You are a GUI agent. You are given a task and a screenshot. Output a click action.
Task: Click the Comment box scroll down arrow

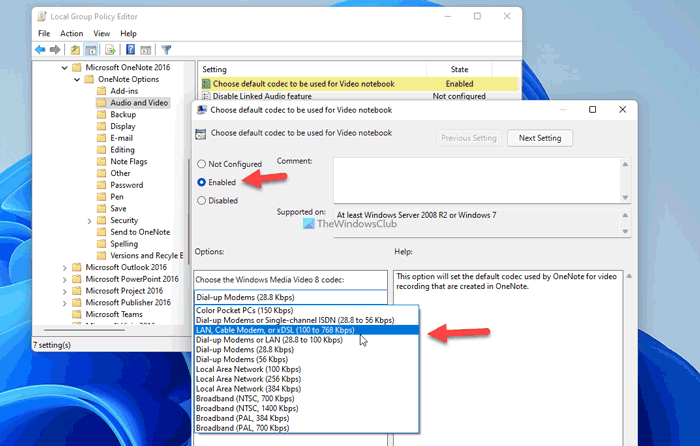point(625,197)
